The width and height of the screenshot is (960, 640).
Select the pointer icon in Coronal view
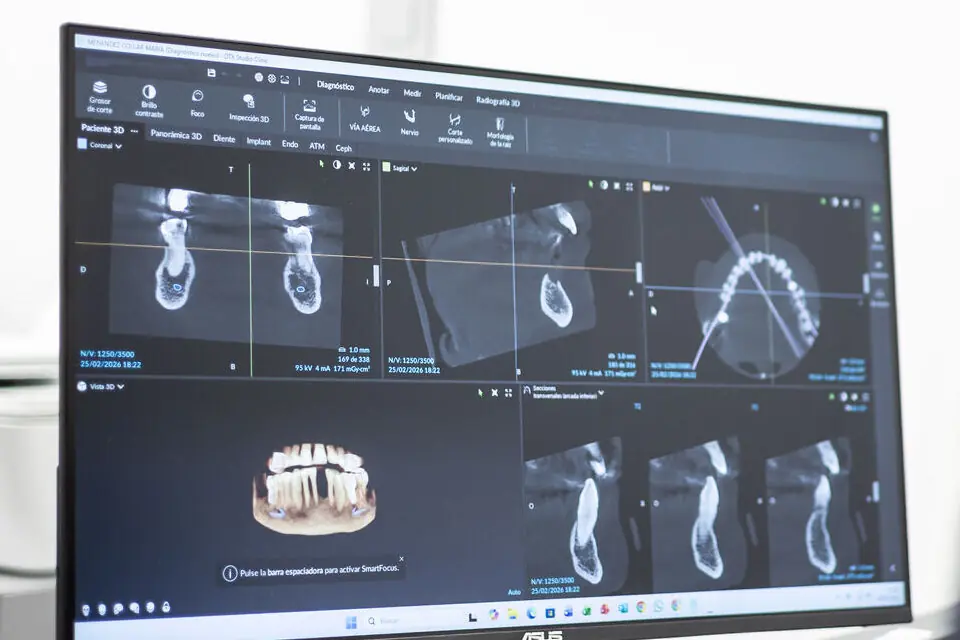322,164
